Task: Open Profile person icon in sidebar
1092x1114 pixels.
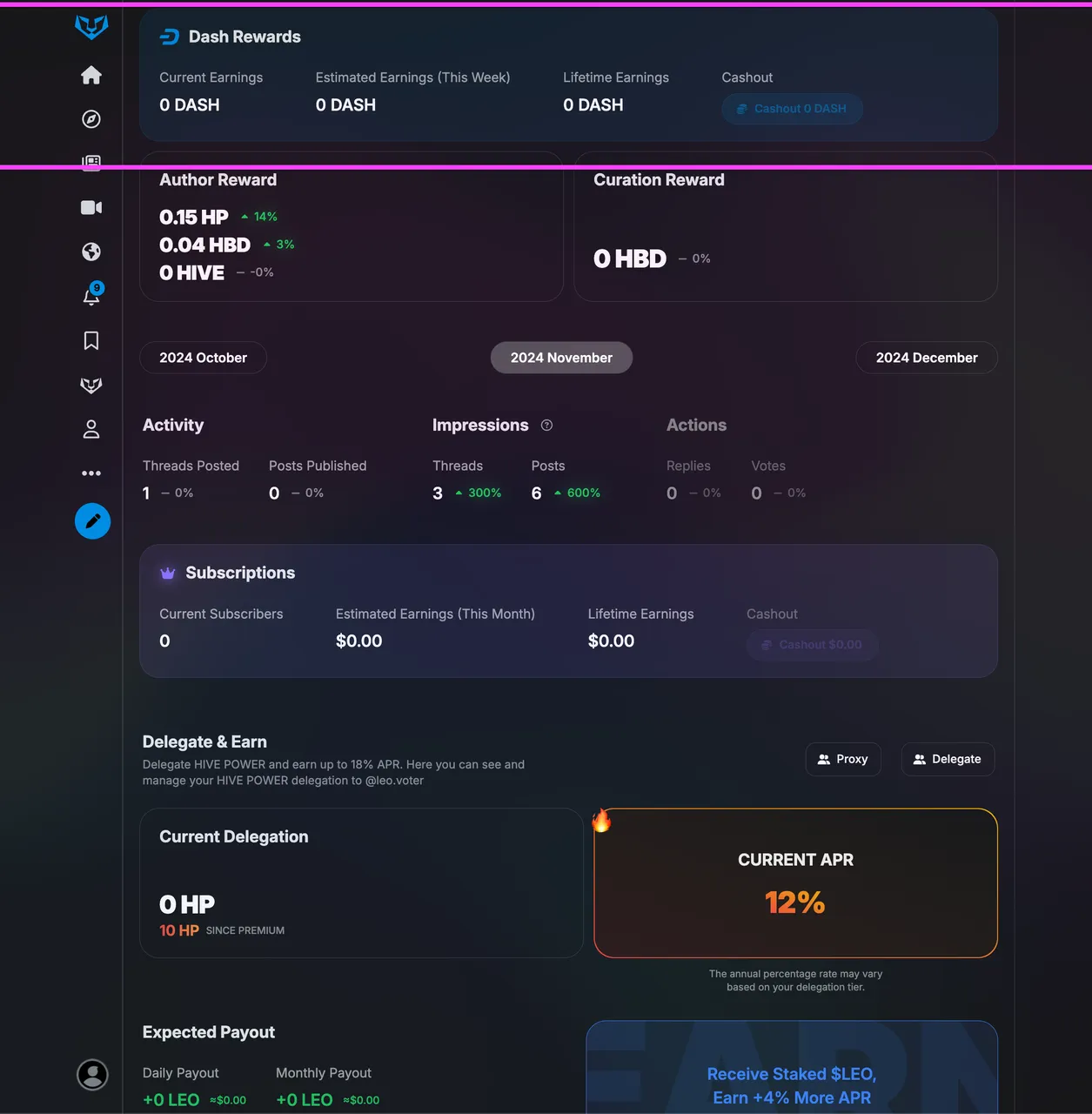Action: coord(91,429)
